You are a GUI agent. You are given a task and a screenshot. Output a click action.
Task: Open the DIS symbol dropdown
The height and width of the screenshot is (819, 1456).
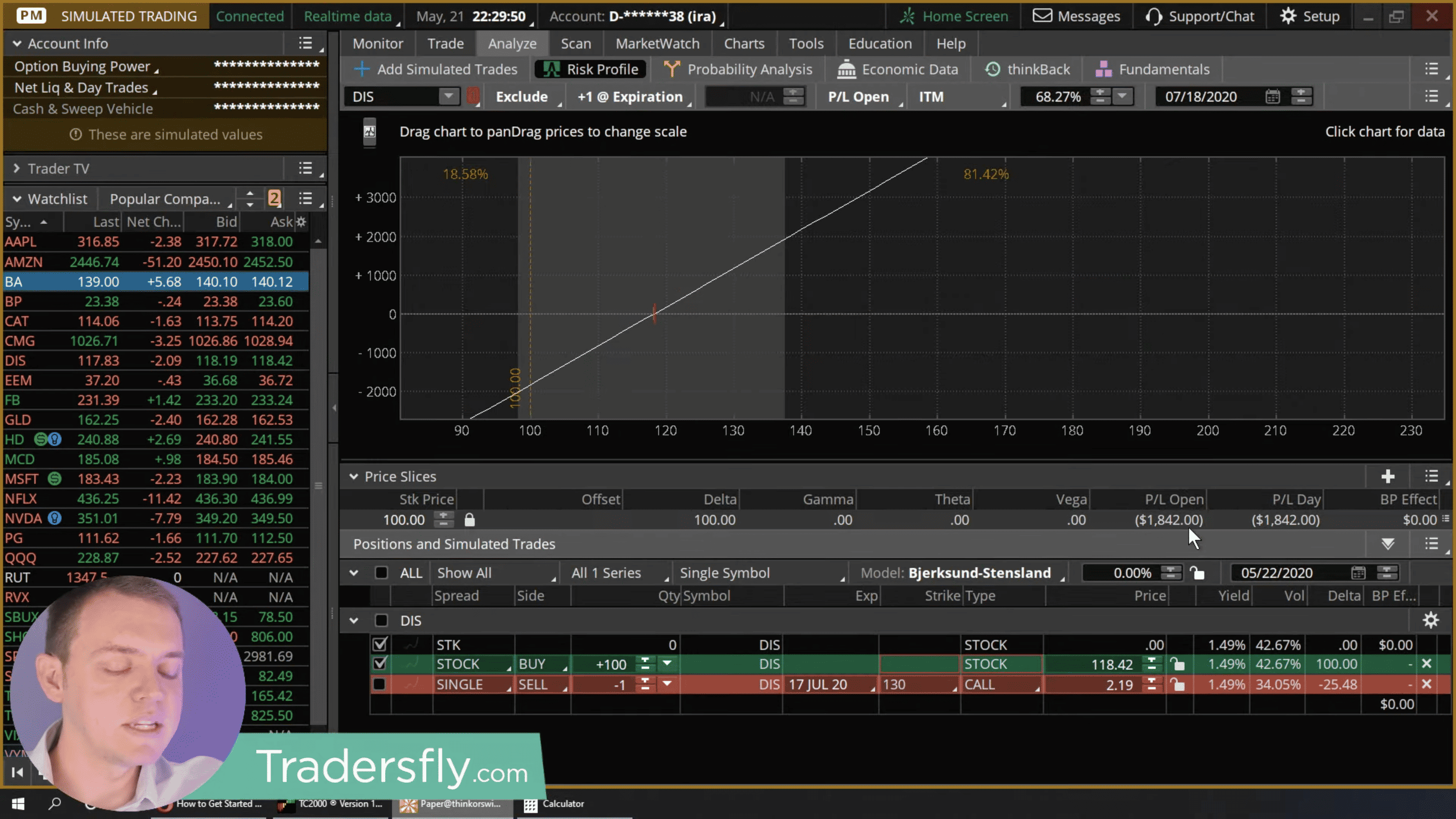point(448,97)
